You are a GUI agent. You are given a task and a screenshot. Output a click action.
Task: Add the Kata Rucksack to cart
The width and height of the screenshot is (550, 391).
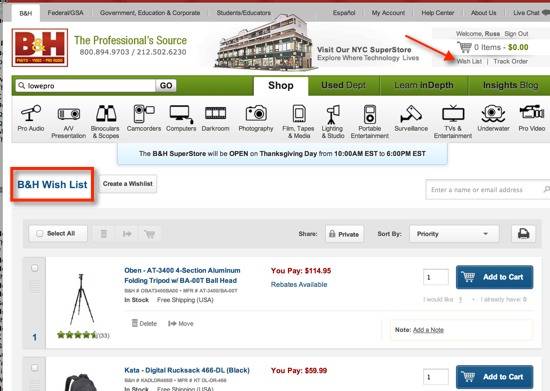tap(495, 377)
